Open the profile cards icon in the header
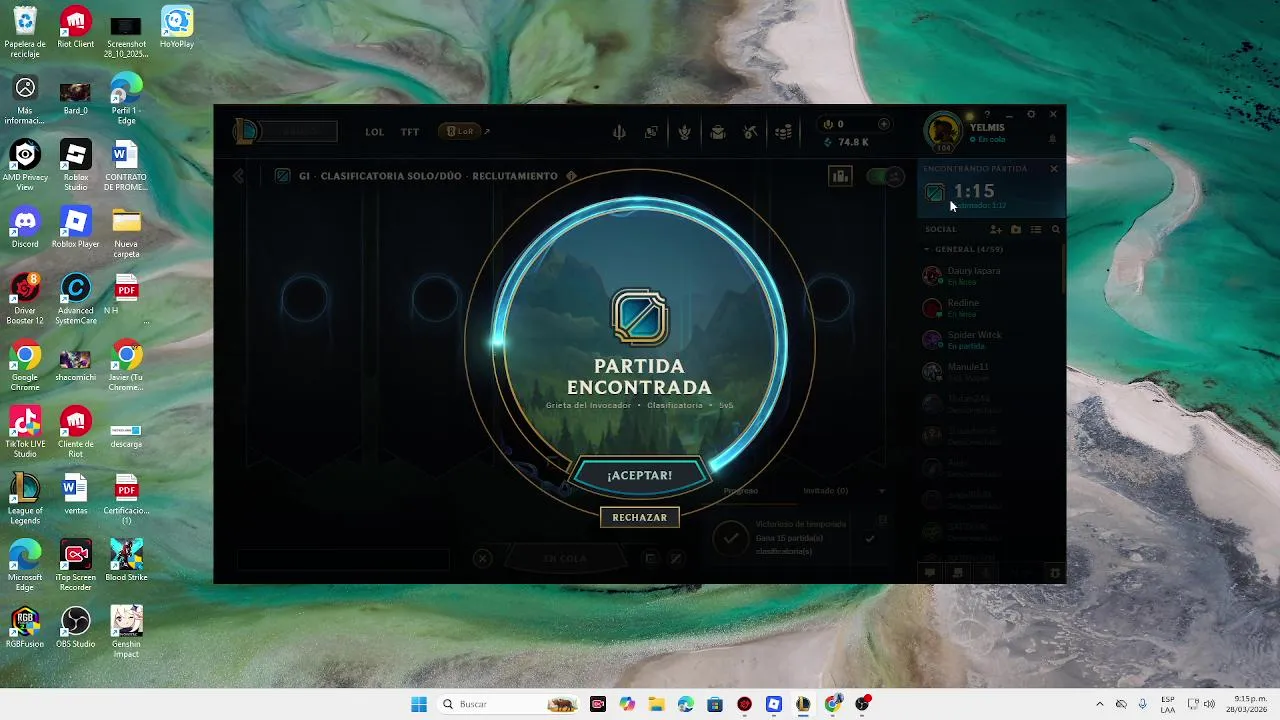Image resolution: width=1280 pixels, height=720 pixels. click(651, 132)
